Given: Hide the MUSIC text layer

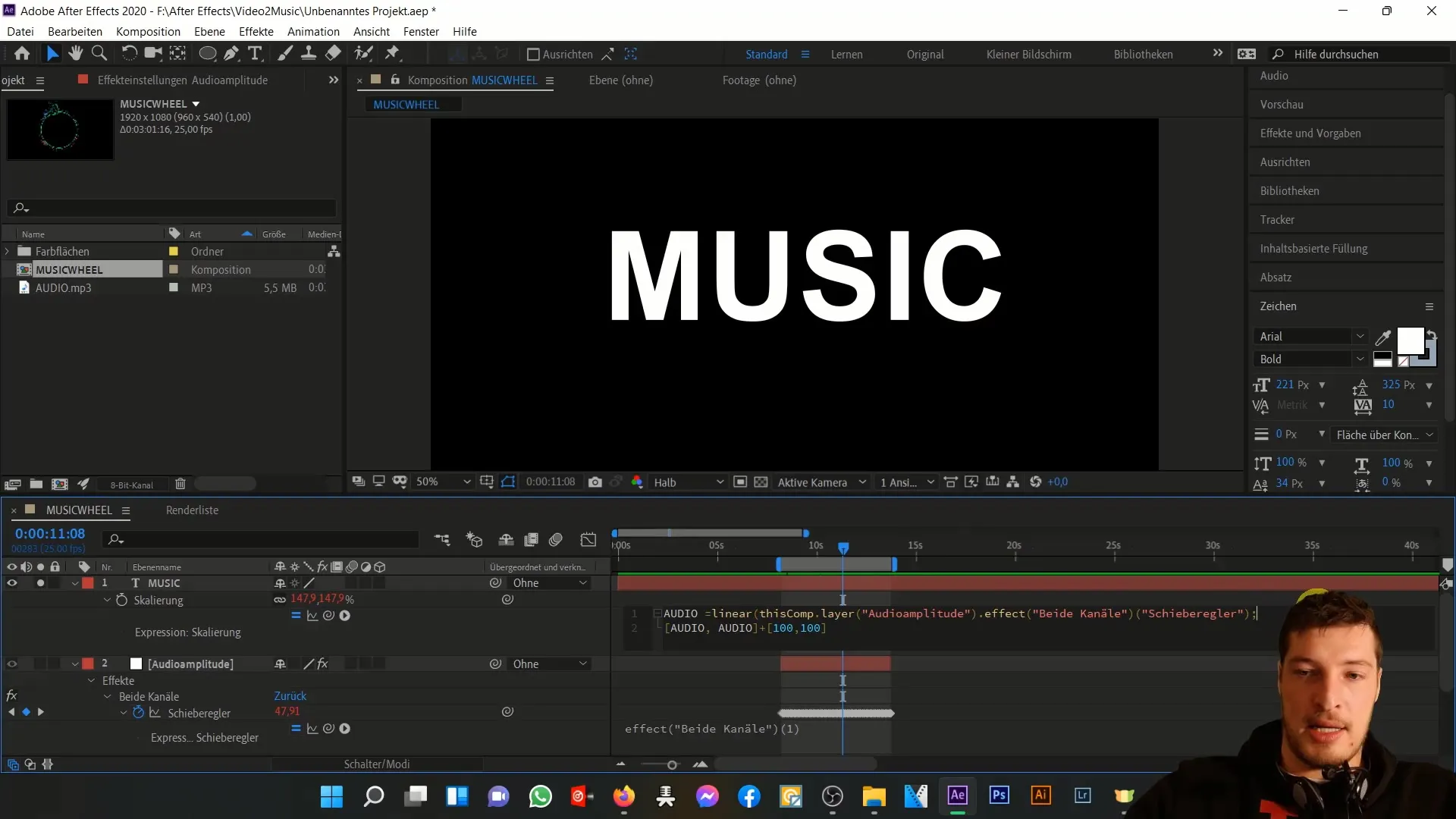Looking at the screenshot, I should click(11, 583).
